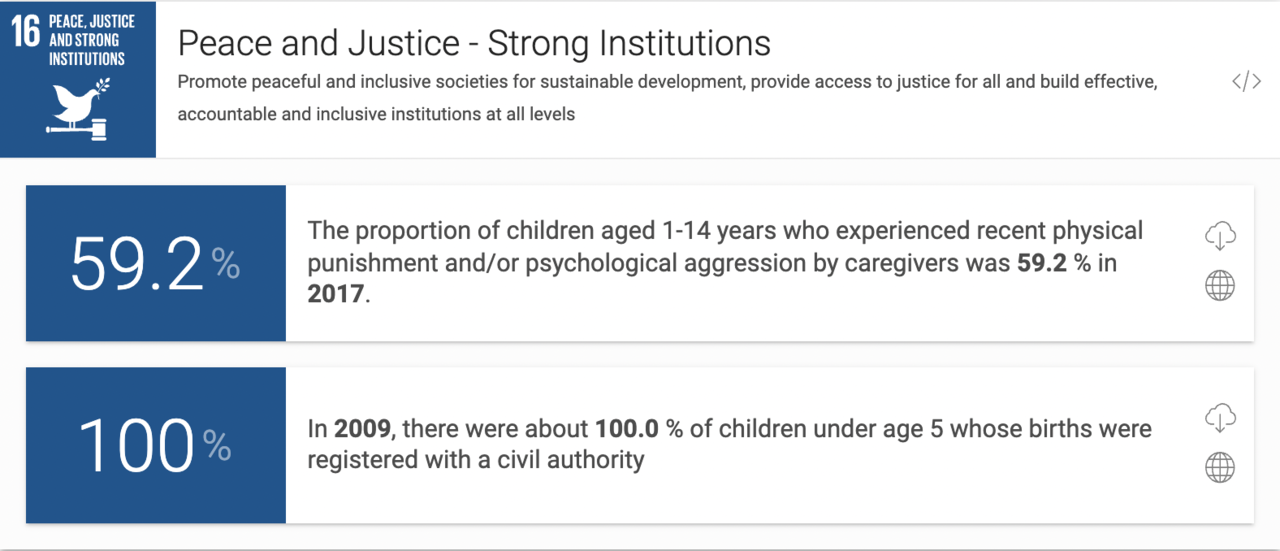Image resolution: width=1280 pixels, height=551 pixels.
Task: Download the physical punishment indicator data
Action: click(x=1220, y=236)
